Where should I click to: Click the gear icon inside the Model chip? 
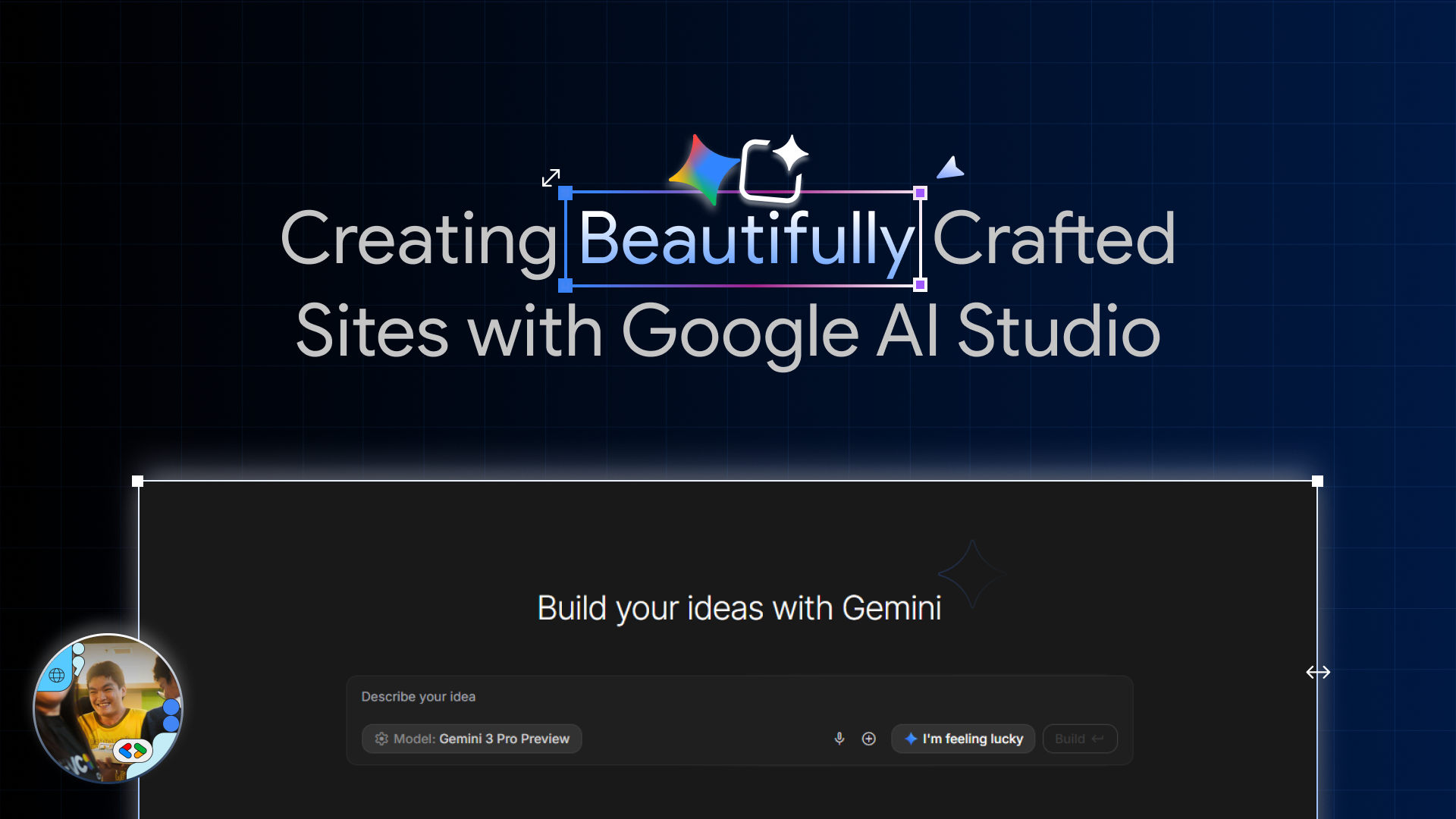coord(381,738)
